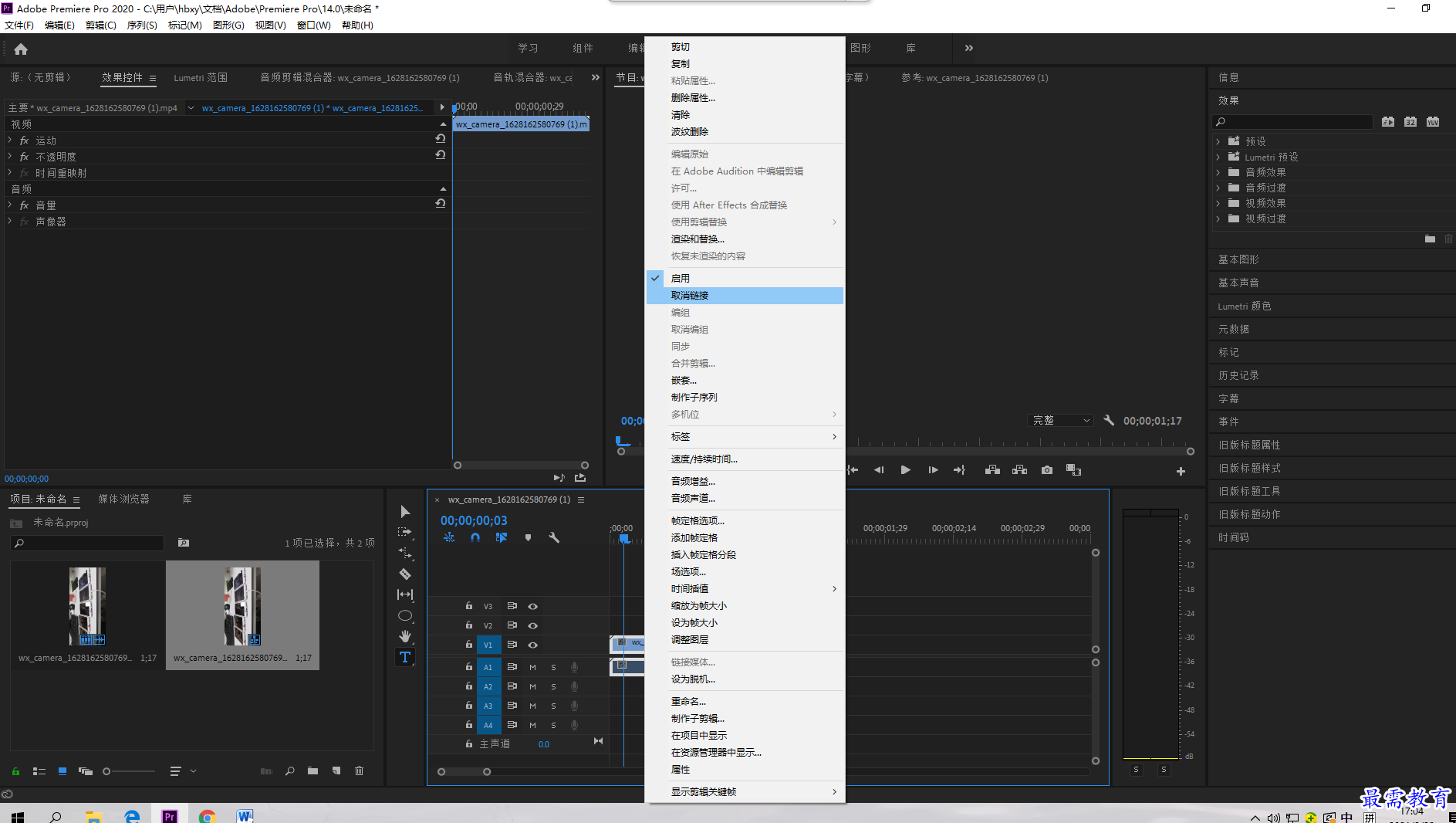Select the Ripple Edit tool
Screen dimensions: 1456x823
coord(405,553)
